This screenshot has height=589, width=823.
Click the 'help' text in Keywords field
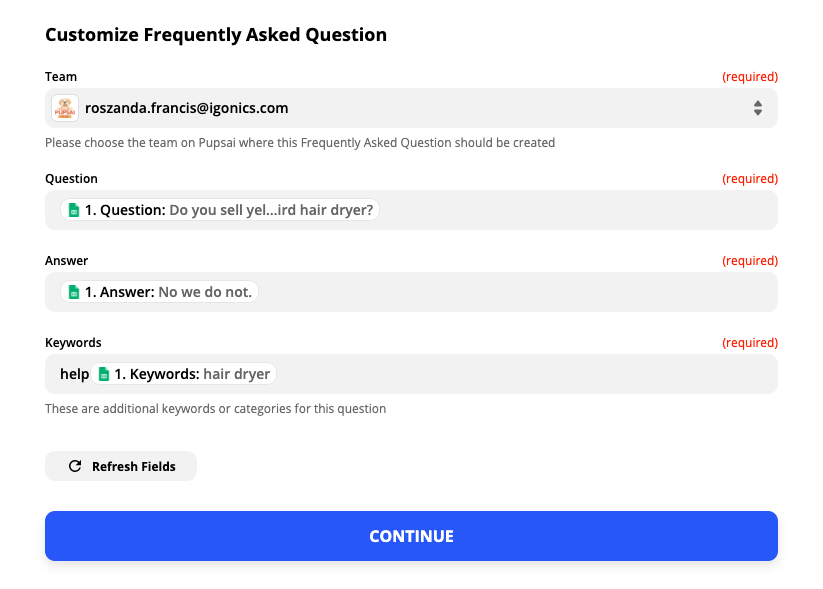(74, 374)
